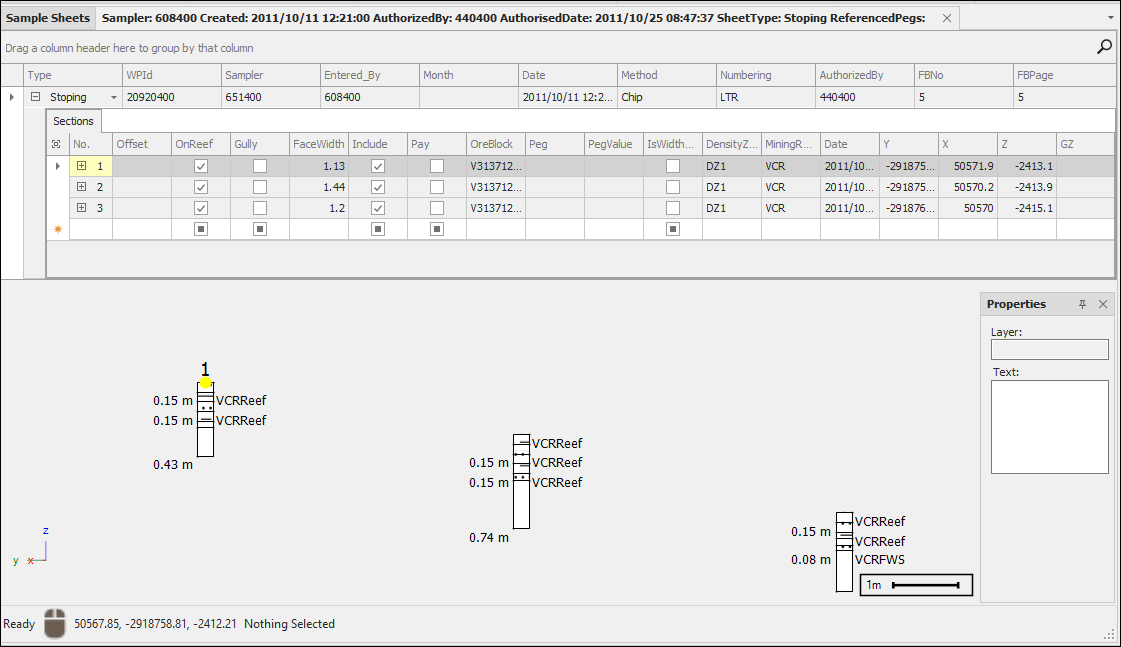Click the 1m scale bar
Image resolution: width=1121 pixels, height=647 pixels.
pyautogui.click(x=916, y=584)
